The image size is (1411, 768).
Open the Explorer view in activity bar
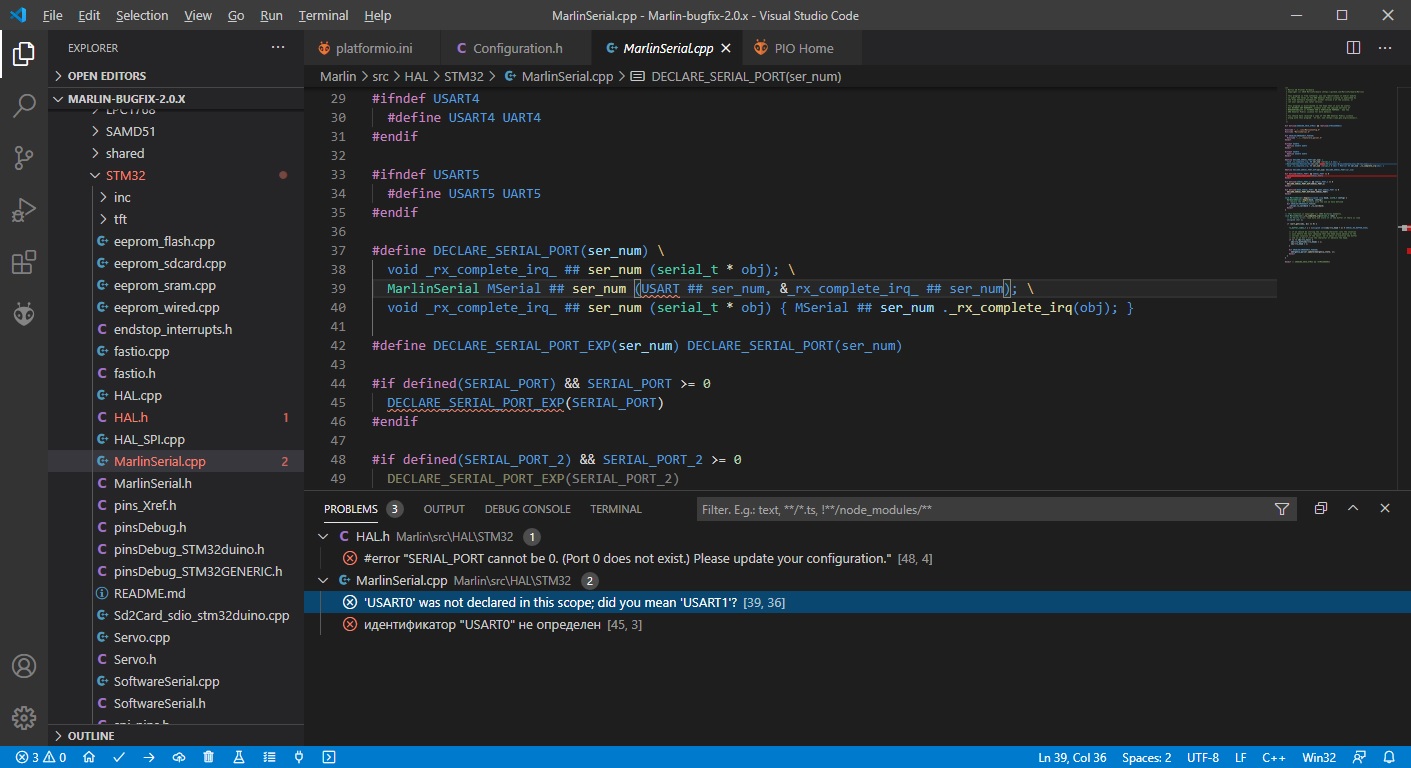24,53
